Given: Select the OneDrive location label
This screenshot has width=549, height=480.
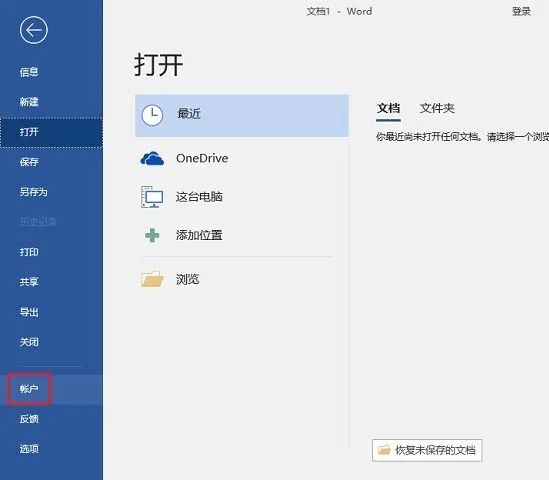Looking at the screenshot, I should pyautogui.click(x=202, y=158).
